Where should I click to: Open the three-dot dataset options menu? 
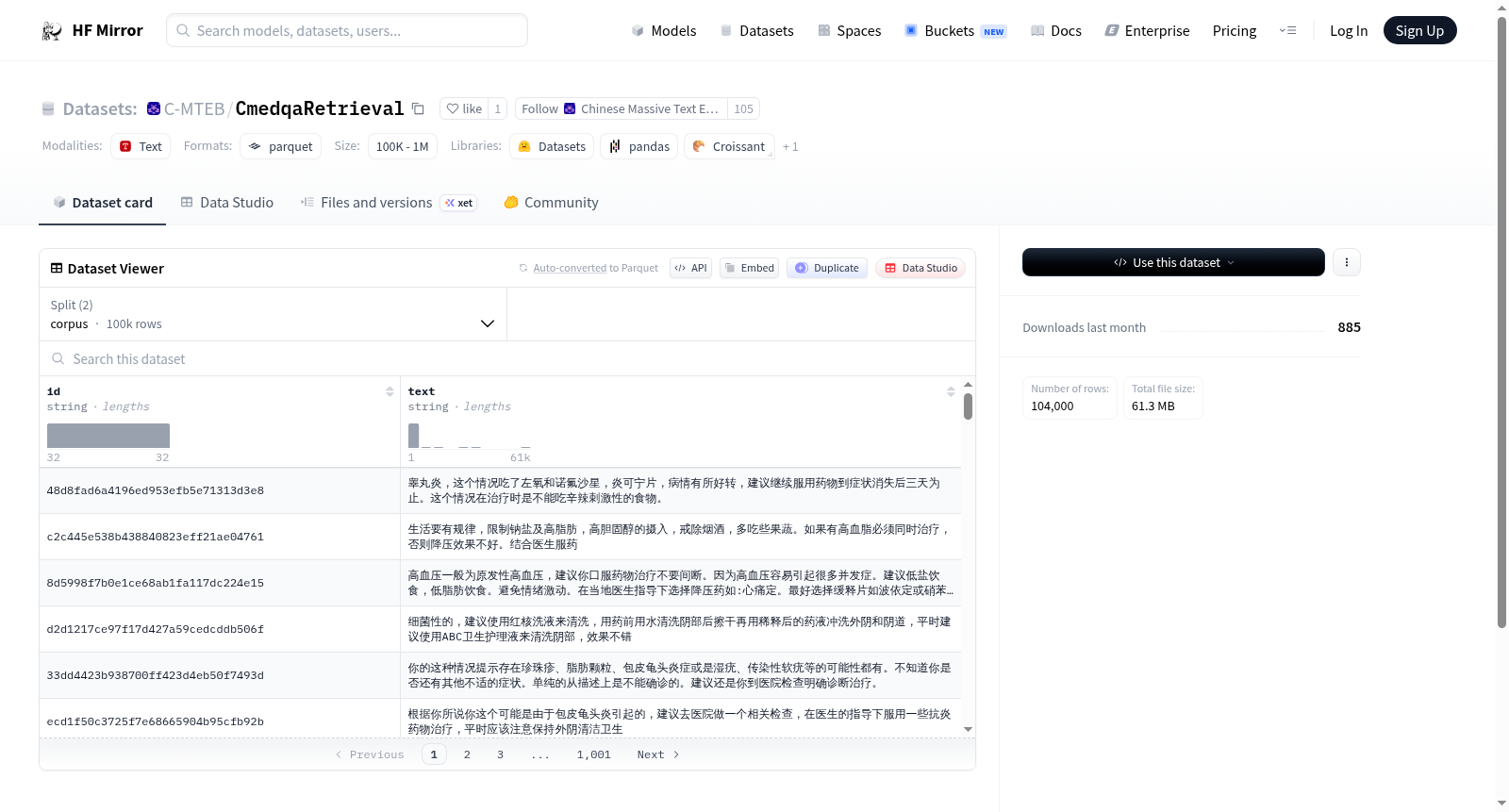[x=1347, y=262]
